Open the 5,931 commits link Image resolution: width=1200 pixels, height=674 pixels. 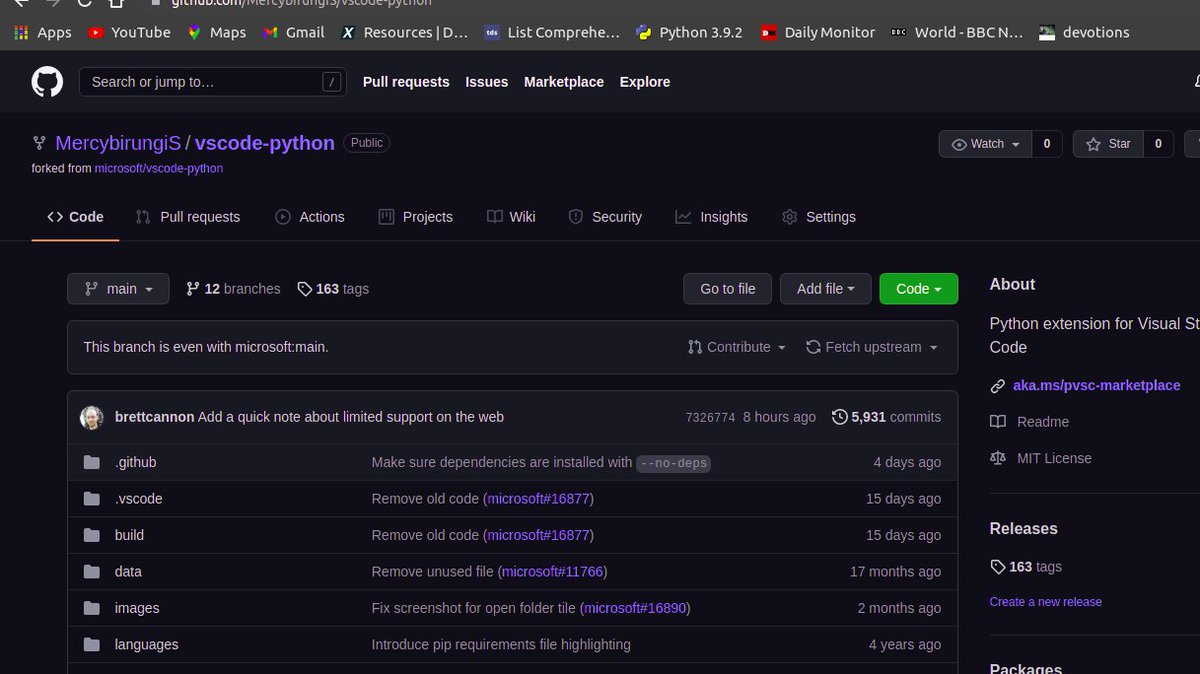point(886,417)
